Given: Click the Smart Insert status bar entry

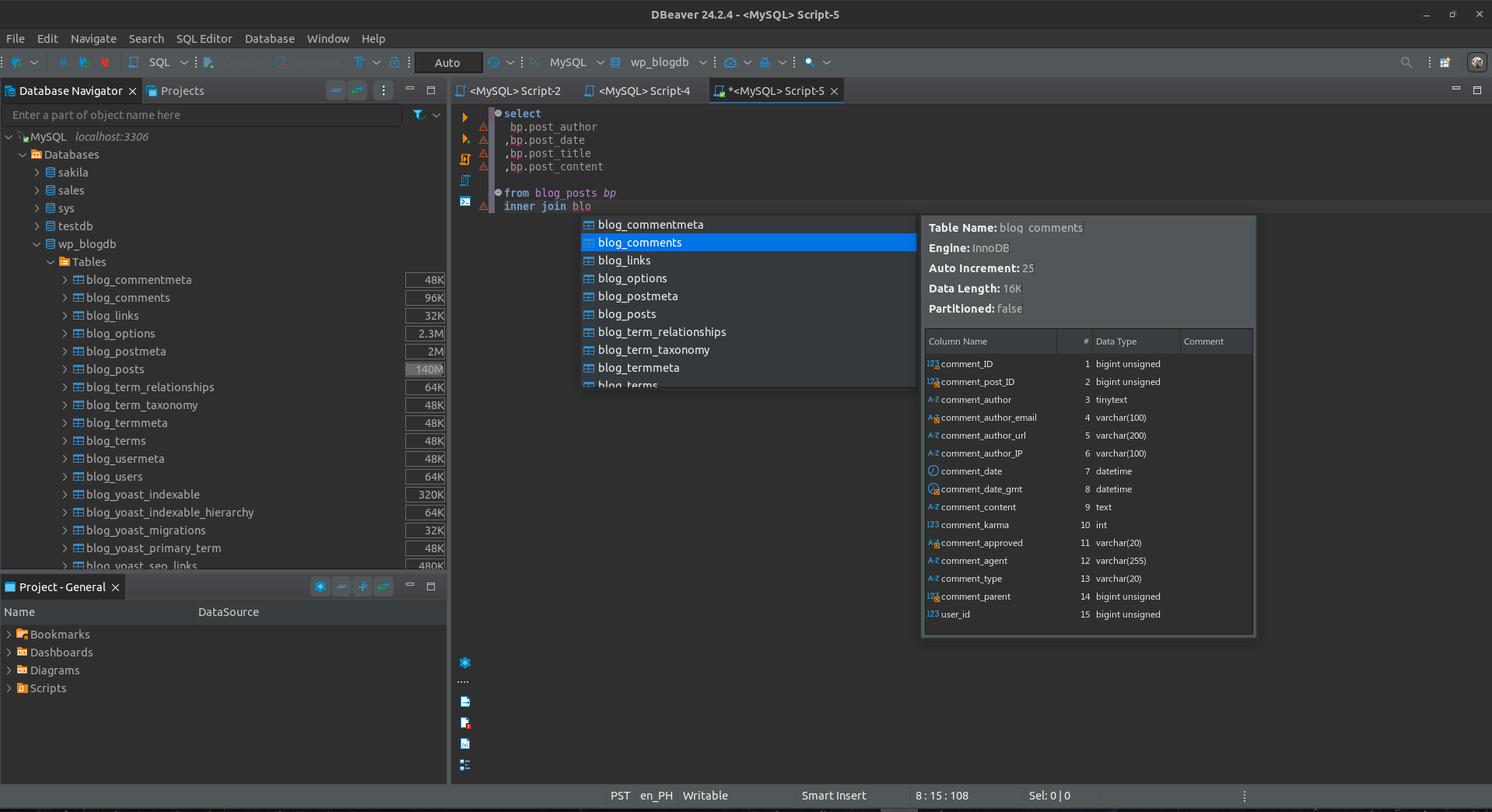Looking at the screenshot, I should pyautogui.click(x=833, y=795).
